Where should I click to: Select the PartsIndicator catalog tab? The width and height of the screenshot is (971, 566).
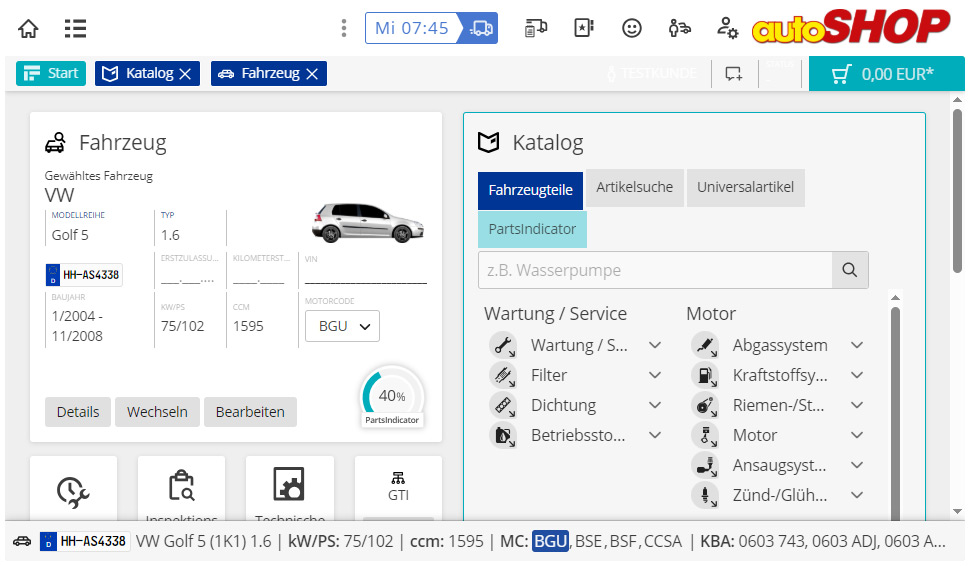point(533,229)
